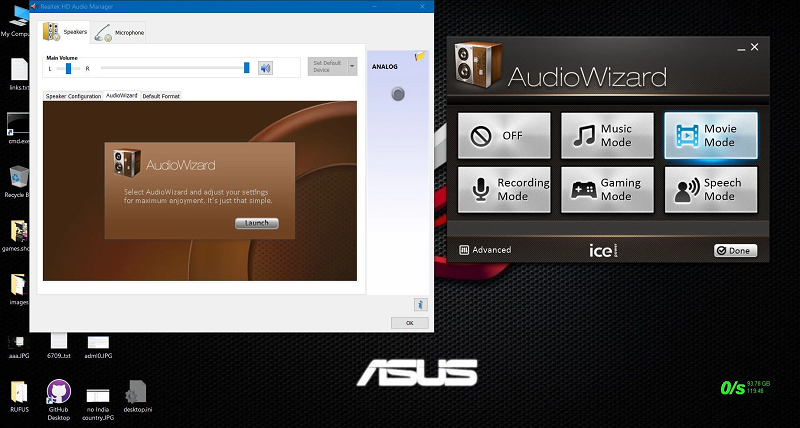Select Movie Mode in AudioWizard
The width and height of the screenshot is (800, 428).
tap(711, 135)
